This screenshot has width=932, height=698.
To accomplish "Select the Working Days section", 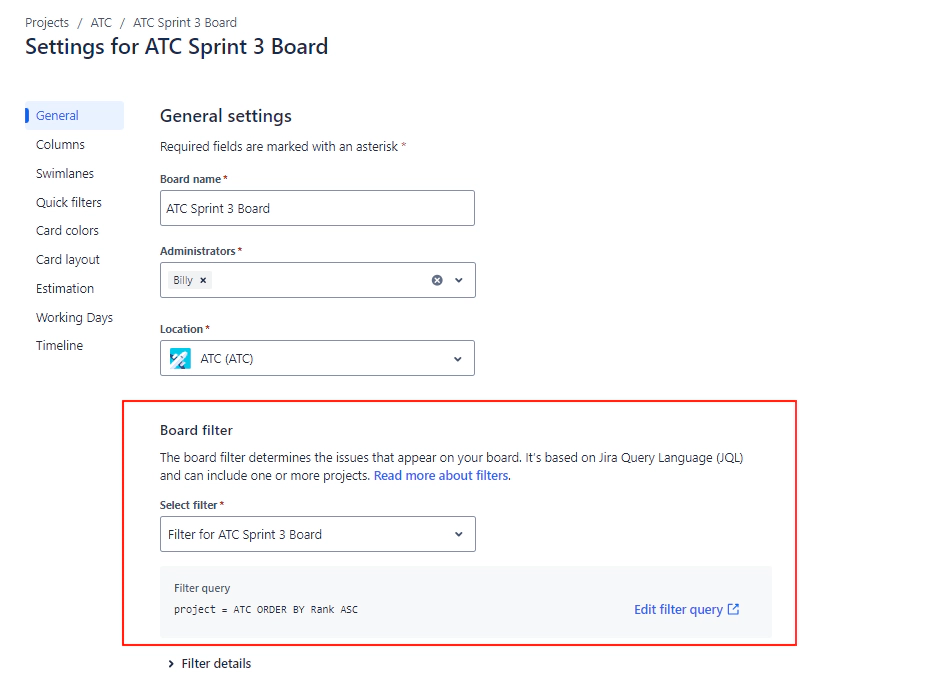I will [74, 317].
